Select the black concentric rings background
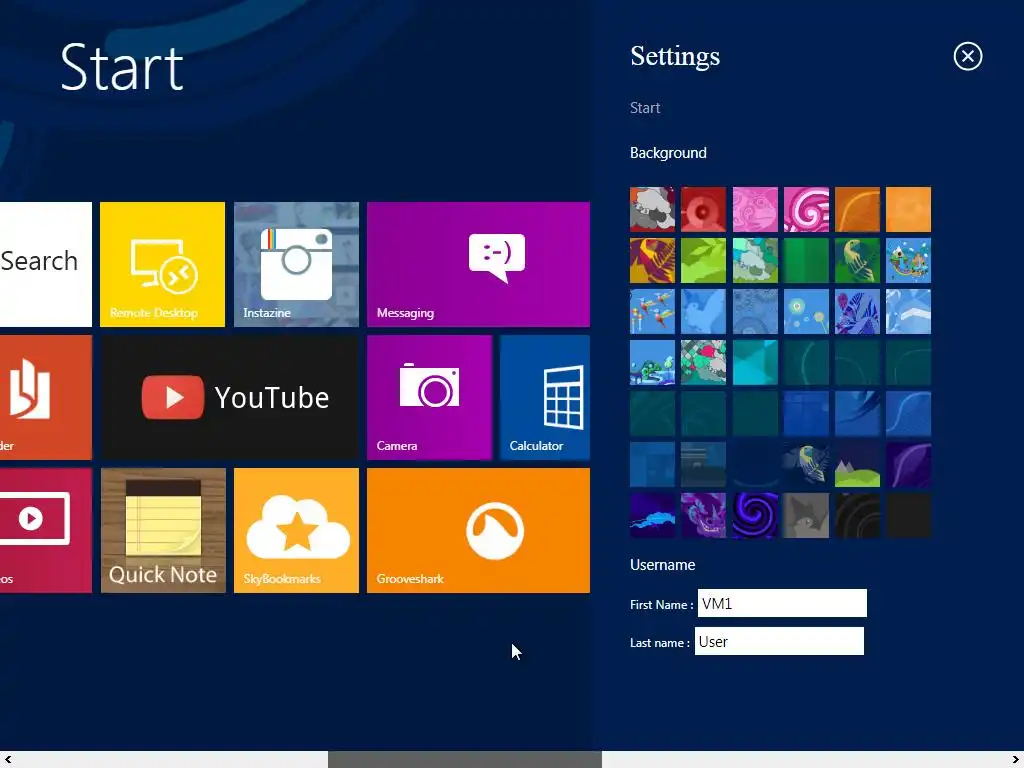This screenshot has width=1024, height=768. point(857,515)
